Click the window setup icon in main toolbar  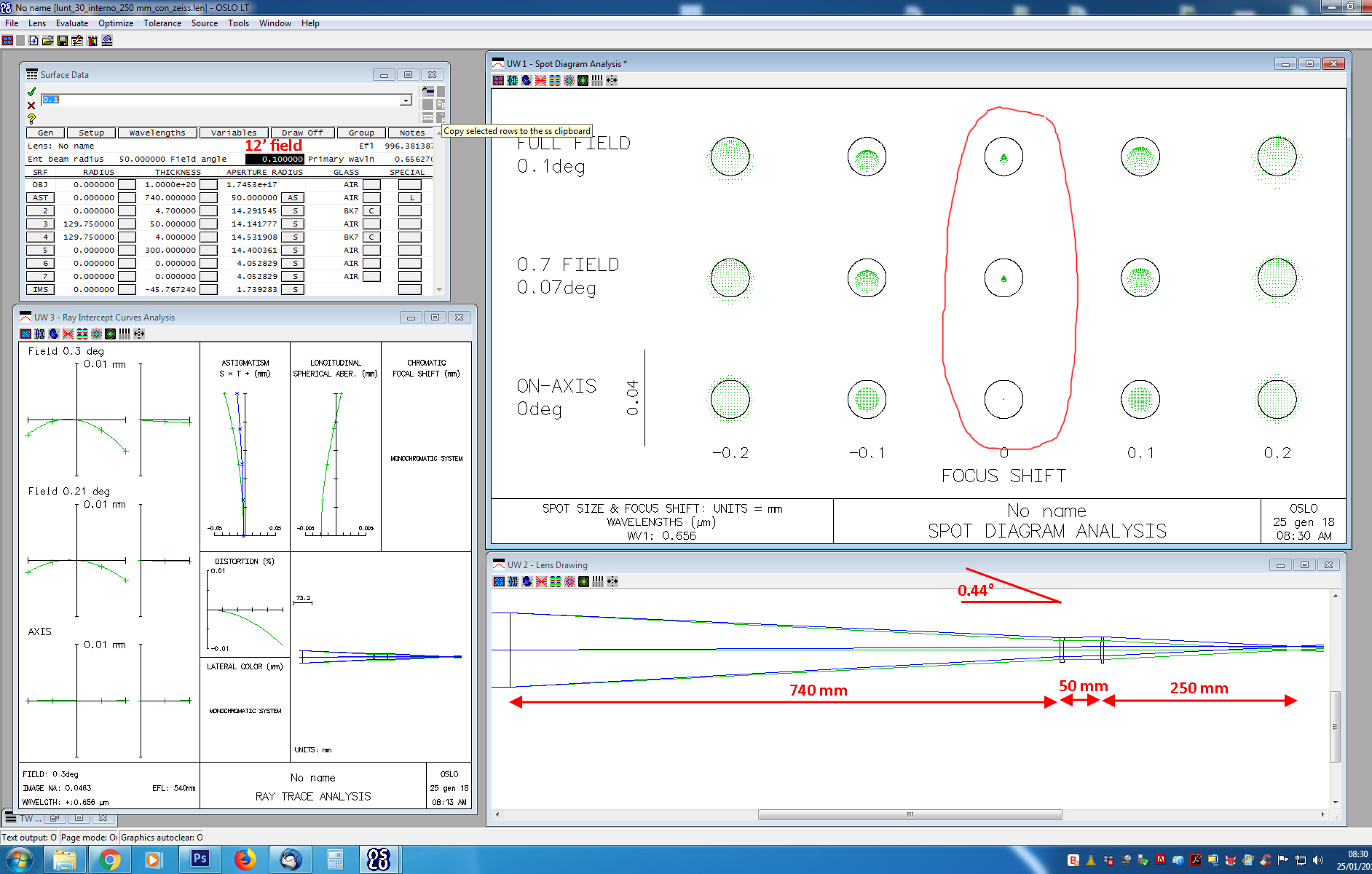pos(7,41)
